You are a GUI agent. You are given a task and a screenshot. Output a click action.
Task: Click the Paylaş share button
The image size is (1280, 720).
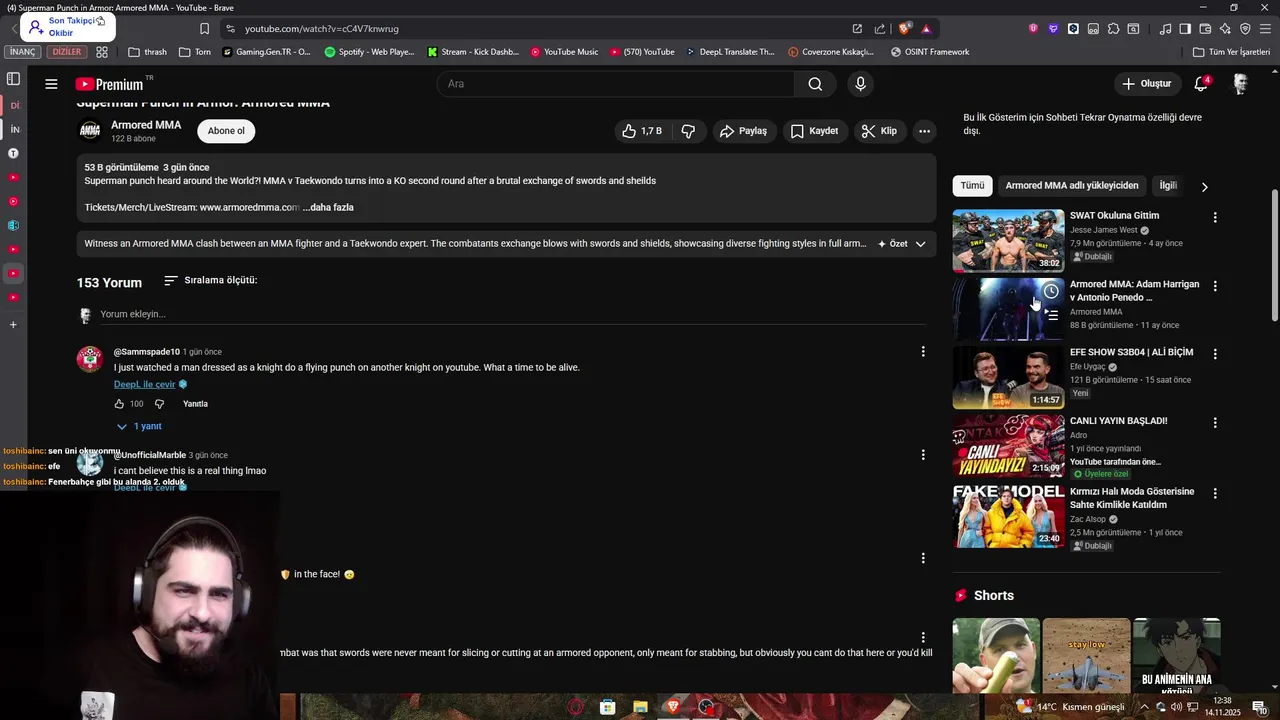click(x=743, y=131)
